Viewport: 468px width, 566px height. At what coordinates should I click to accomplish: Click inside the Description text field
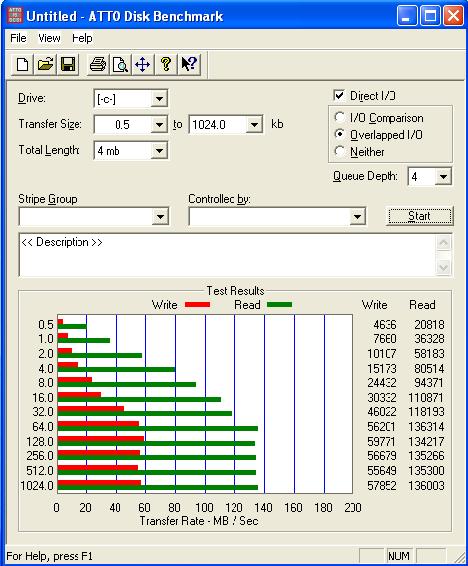pos(227,255)
